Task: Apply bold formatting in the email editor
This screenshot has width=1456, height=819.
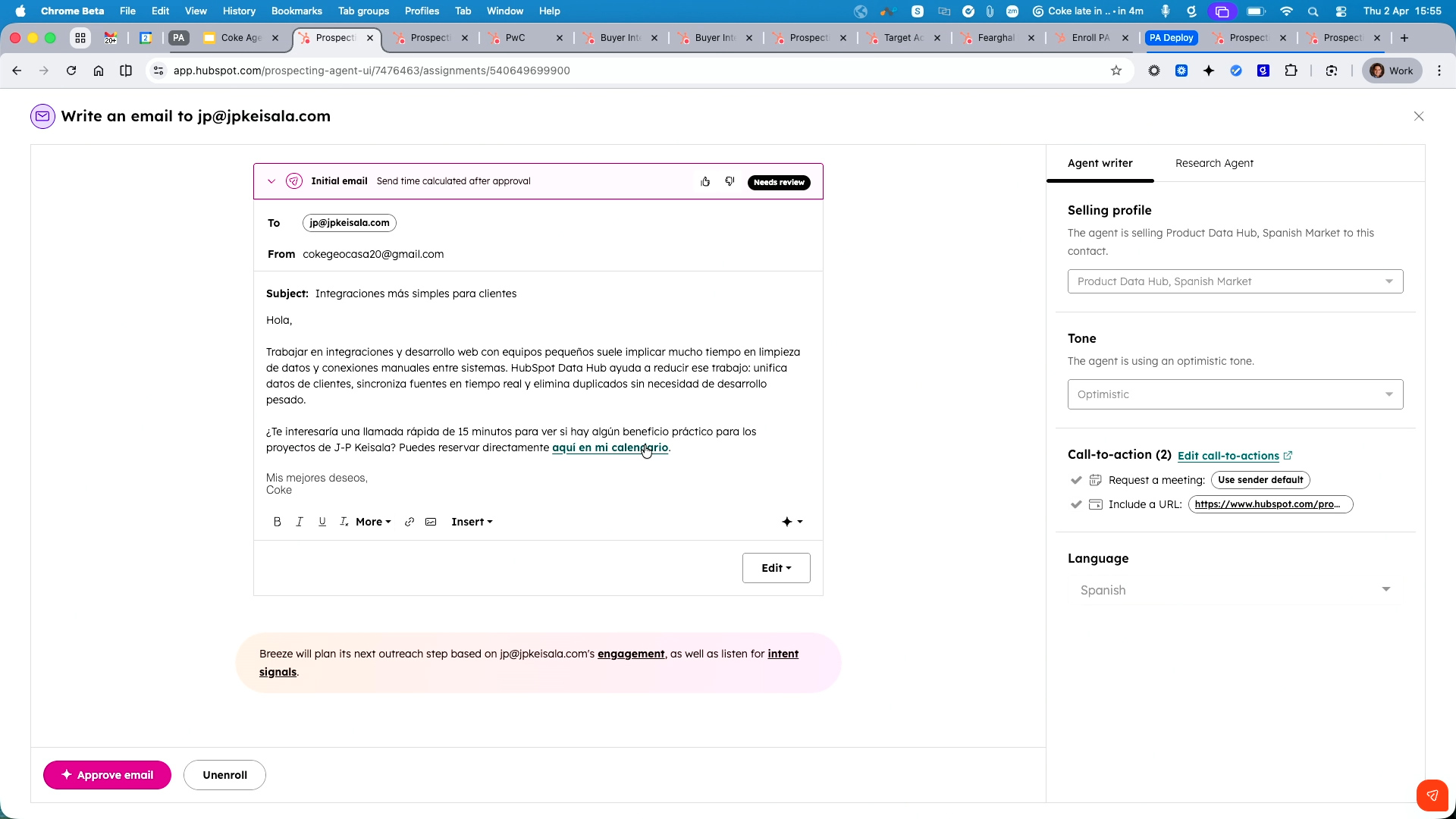Action: 277,522
